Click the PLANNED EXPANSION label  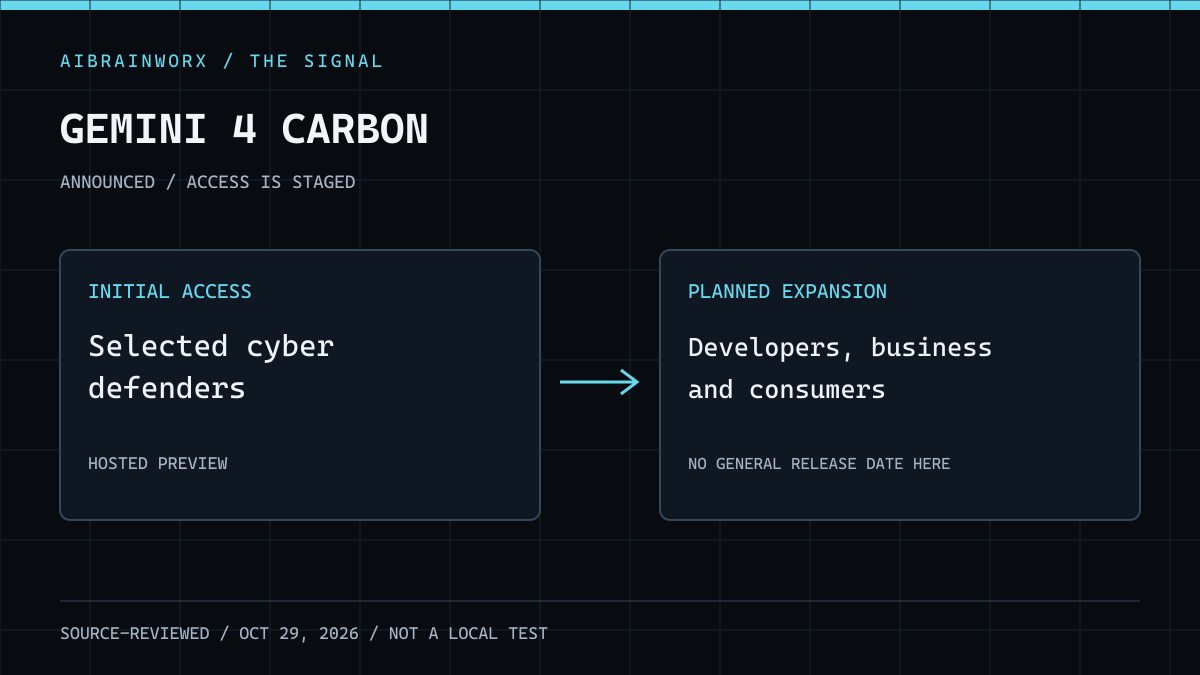point(787,291)
